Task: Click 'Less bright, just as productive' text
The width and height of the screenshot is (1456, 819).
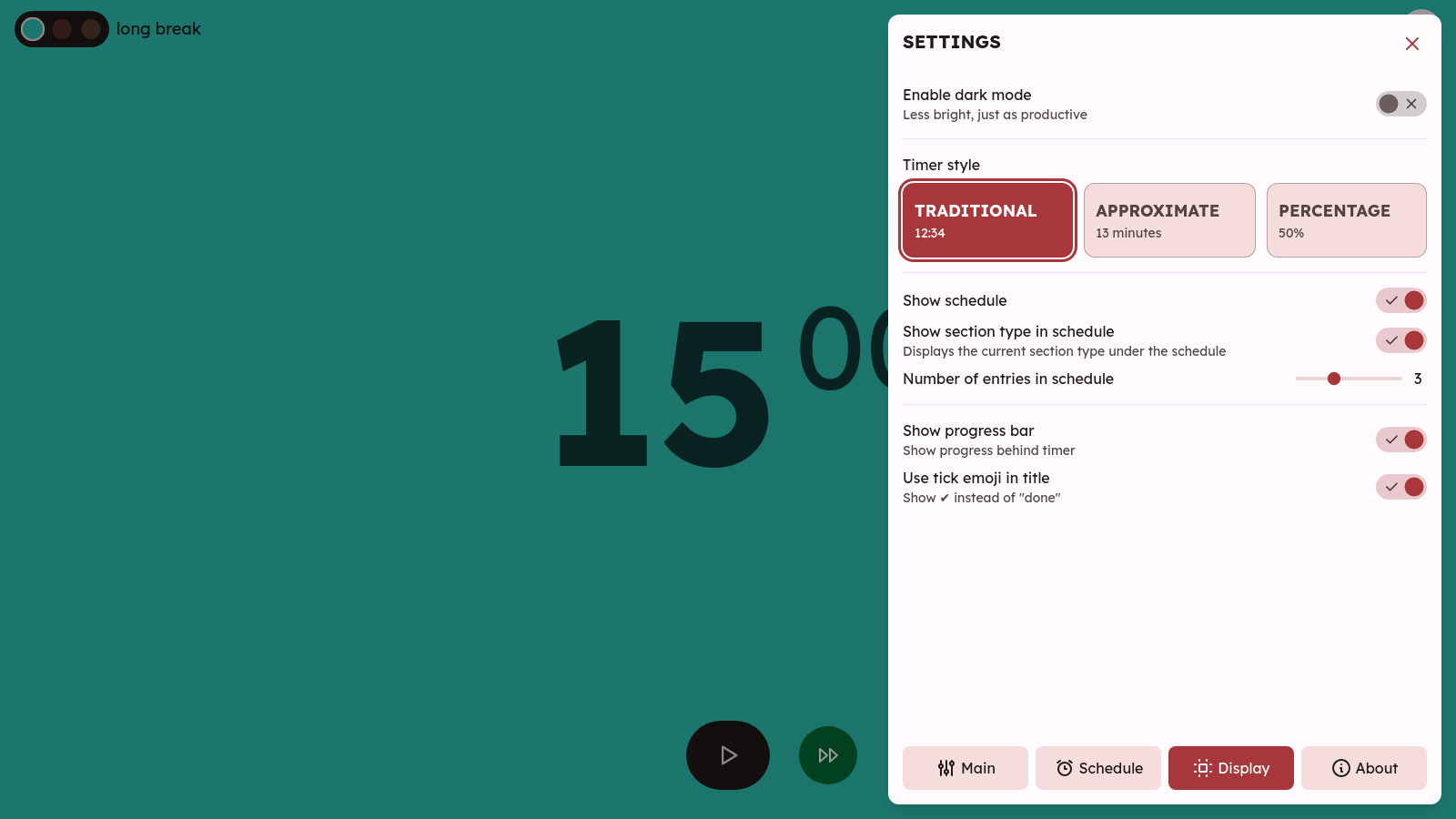Action: [995, 115]
